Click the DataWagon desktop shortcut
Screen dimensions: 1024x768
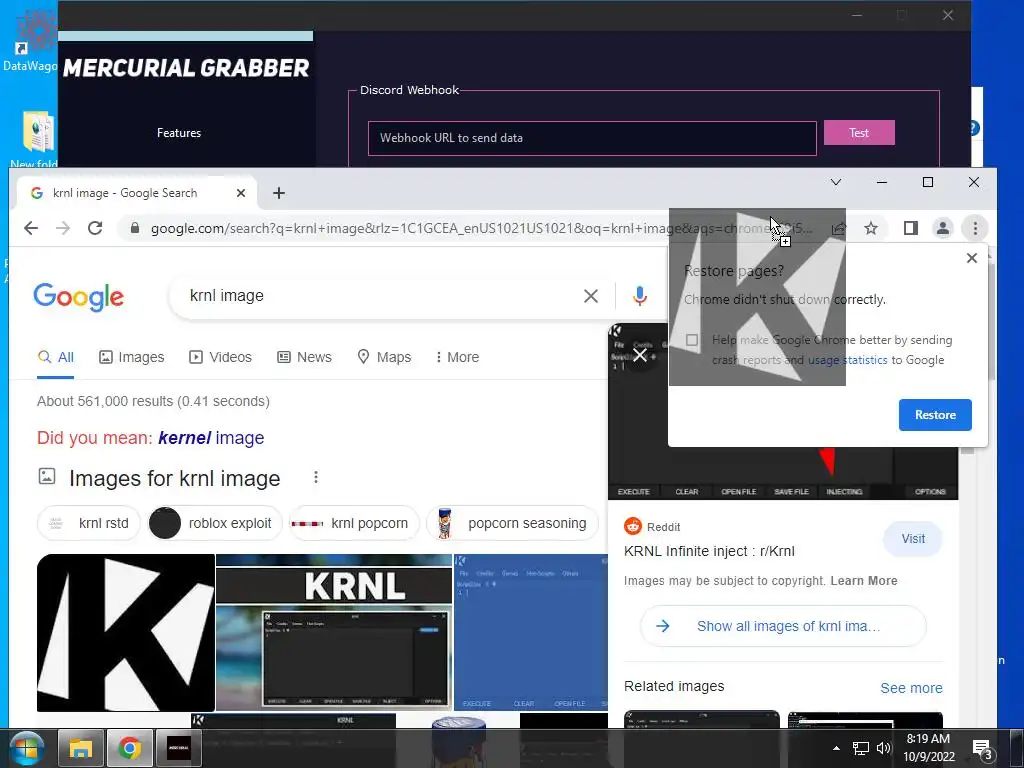[x=29, y=39]
